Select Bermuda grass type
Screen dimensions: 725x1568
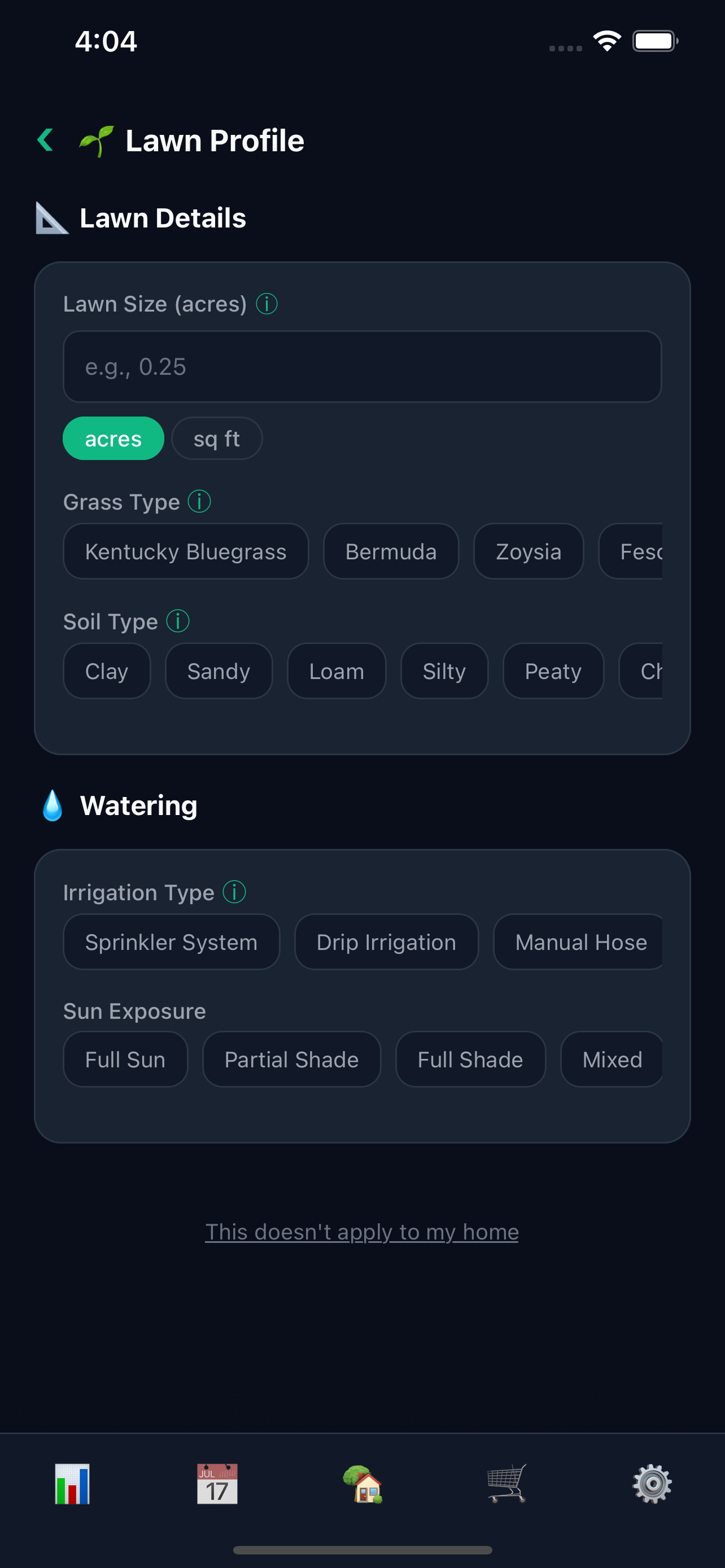coord(391,551)
